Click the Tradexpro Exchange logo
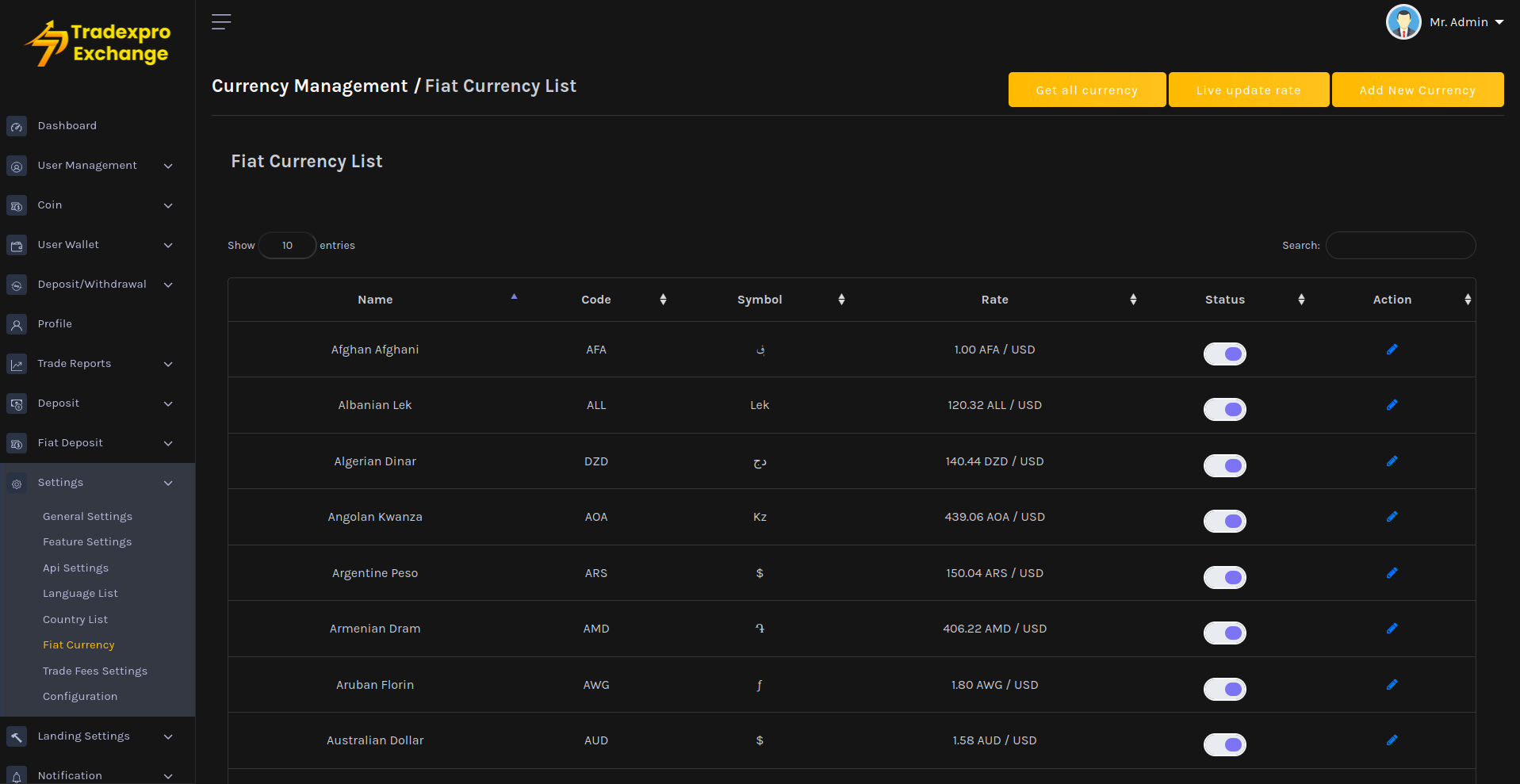Screen dimensions: 1520x784 pyautogui.click(x=98, y=44)
